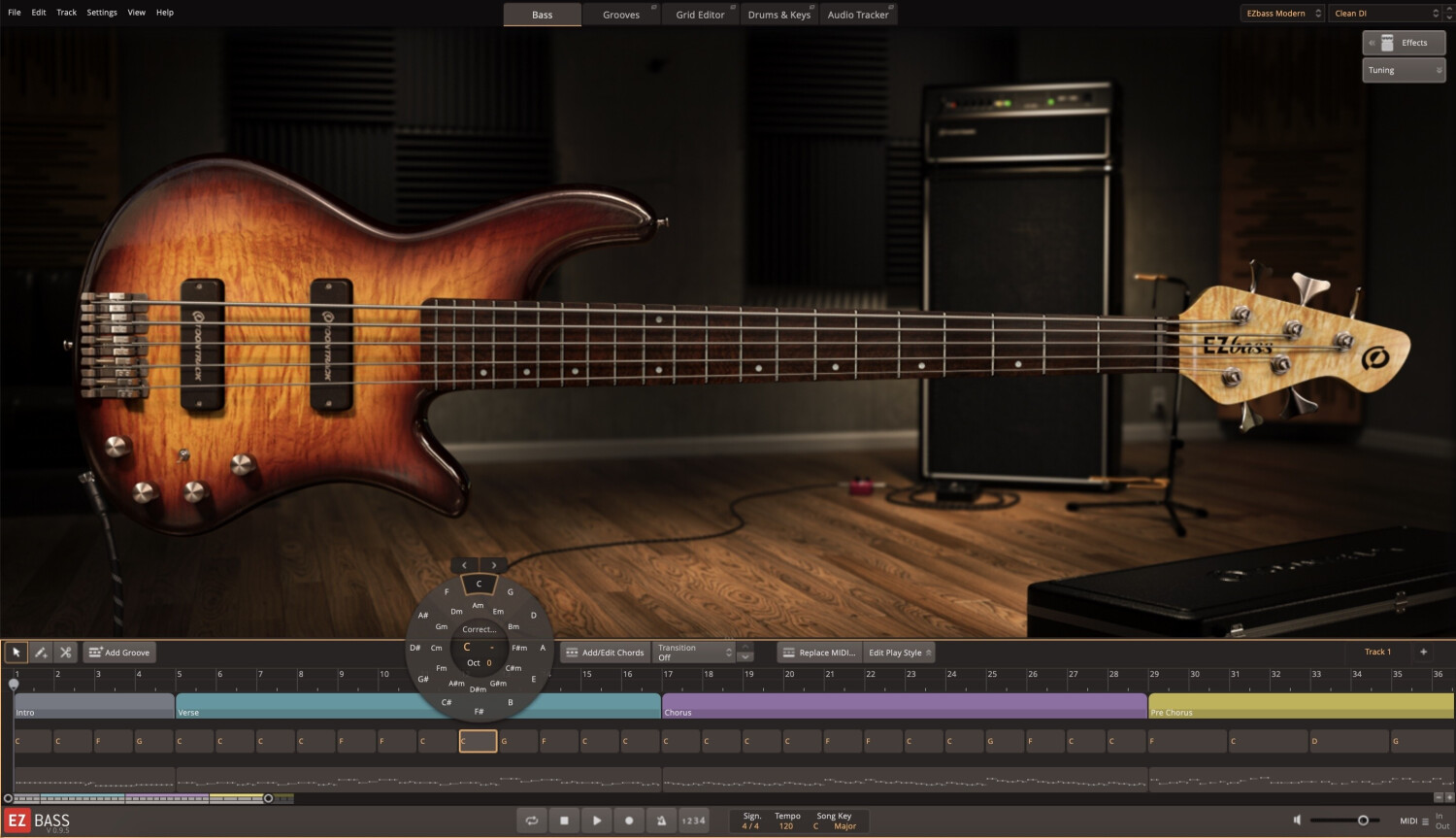This screenshot has height=838, width=1456.
Task: Select the scissors cut tool
Action: [65, 653]
